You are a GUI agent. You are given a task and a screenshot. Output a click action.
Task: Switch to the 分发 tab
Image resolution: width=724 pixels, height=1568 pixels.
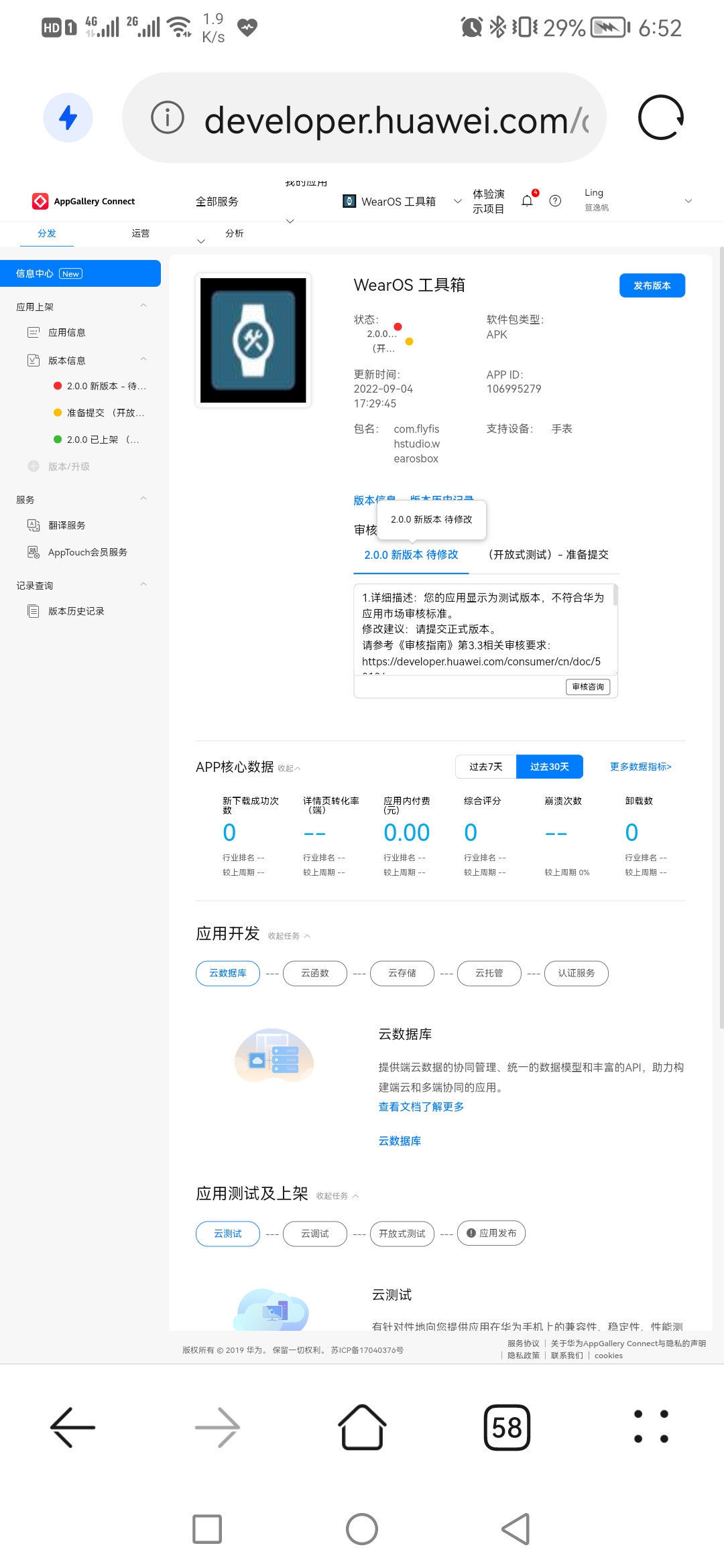pos(47,233)
